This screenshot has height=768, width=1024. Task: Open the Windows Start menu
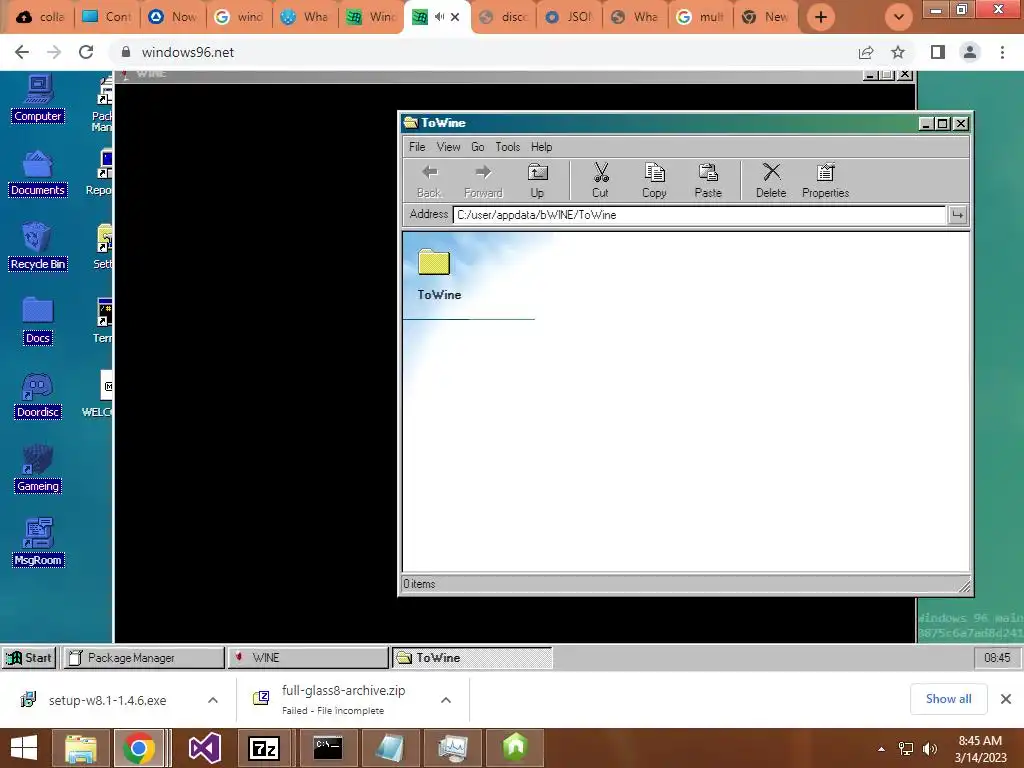(24, 748)
